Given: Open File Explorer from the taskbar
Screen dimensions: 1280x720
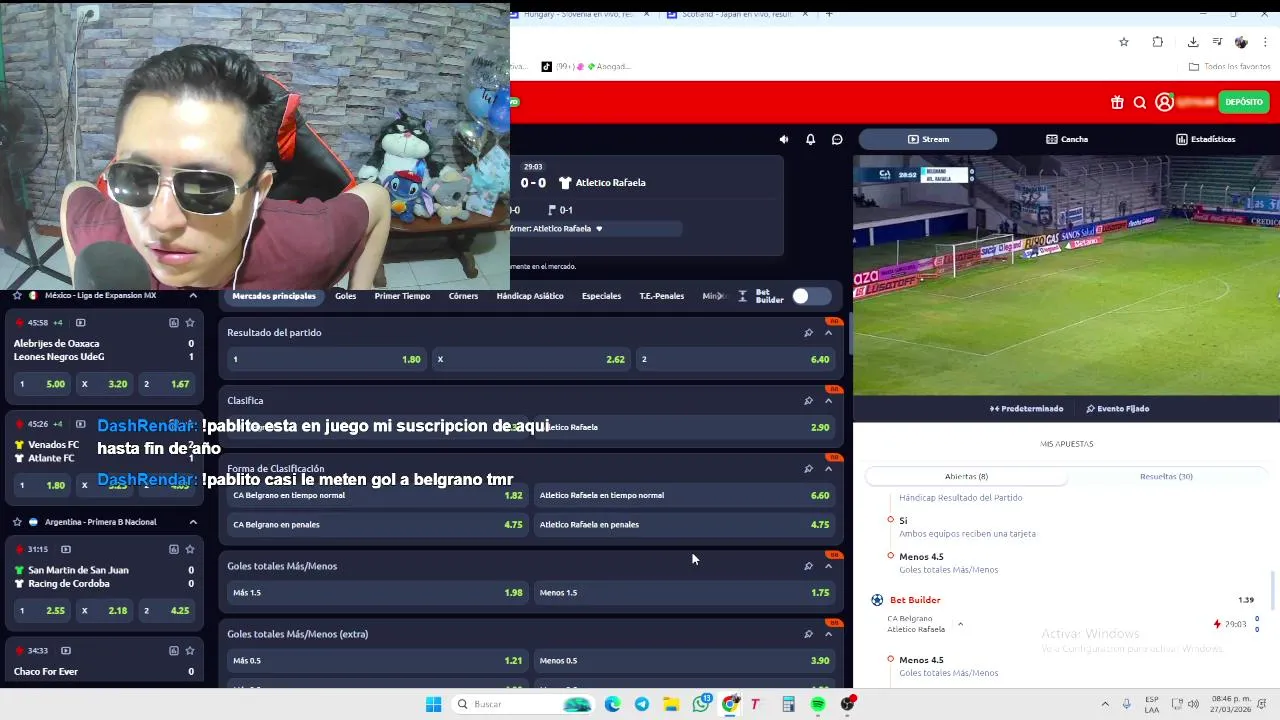Looking at the screenshot, I should (x=671, y=704).
